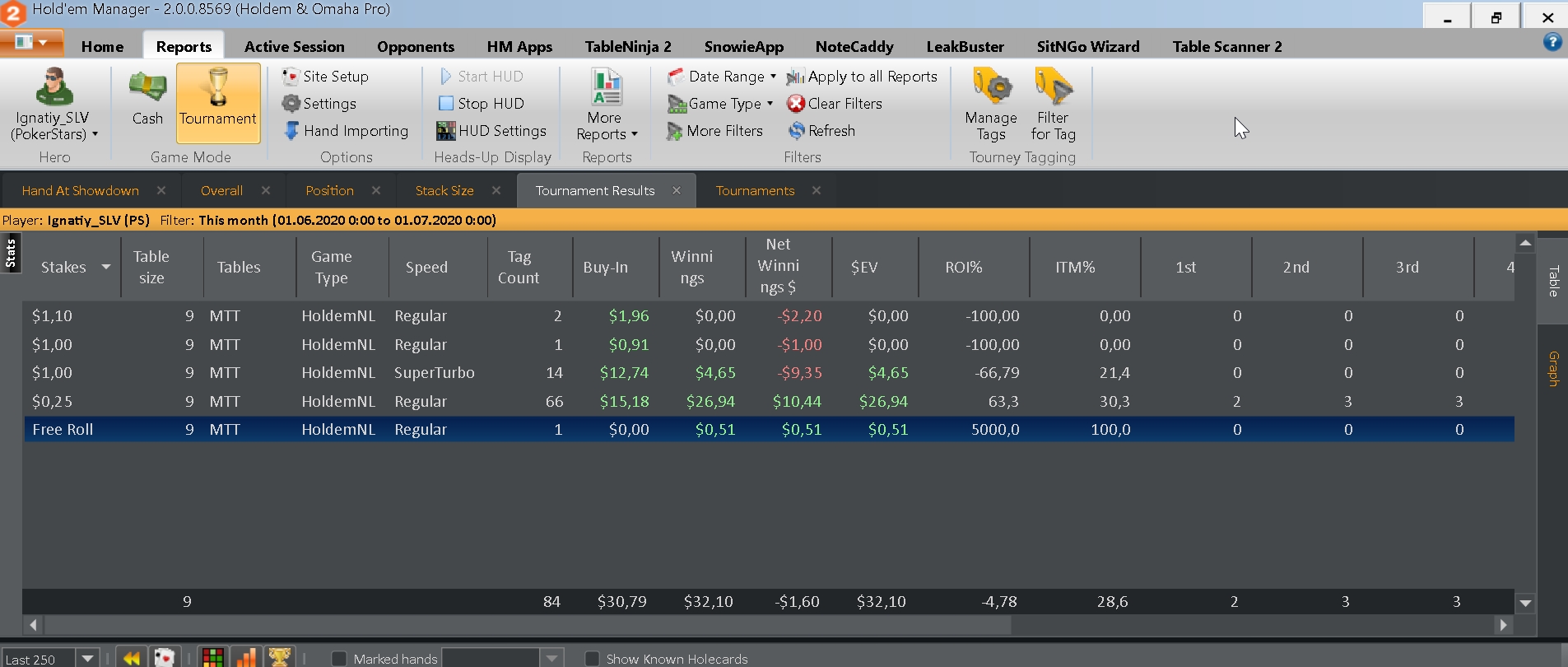Open the LeakBuster tab

point(965,47)
